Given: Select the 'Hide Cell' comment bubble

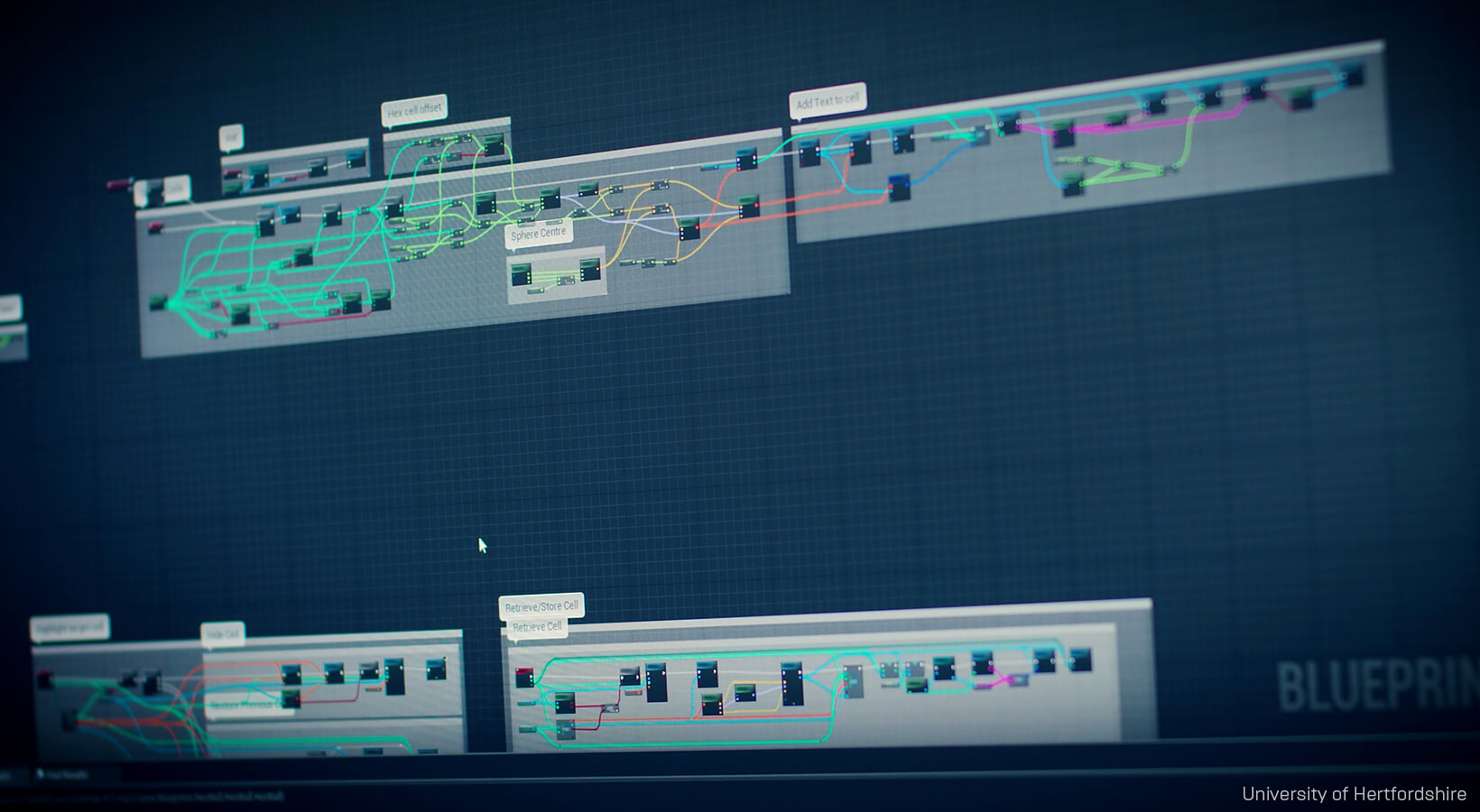Looking at the screenshot, I should point(222,633).
